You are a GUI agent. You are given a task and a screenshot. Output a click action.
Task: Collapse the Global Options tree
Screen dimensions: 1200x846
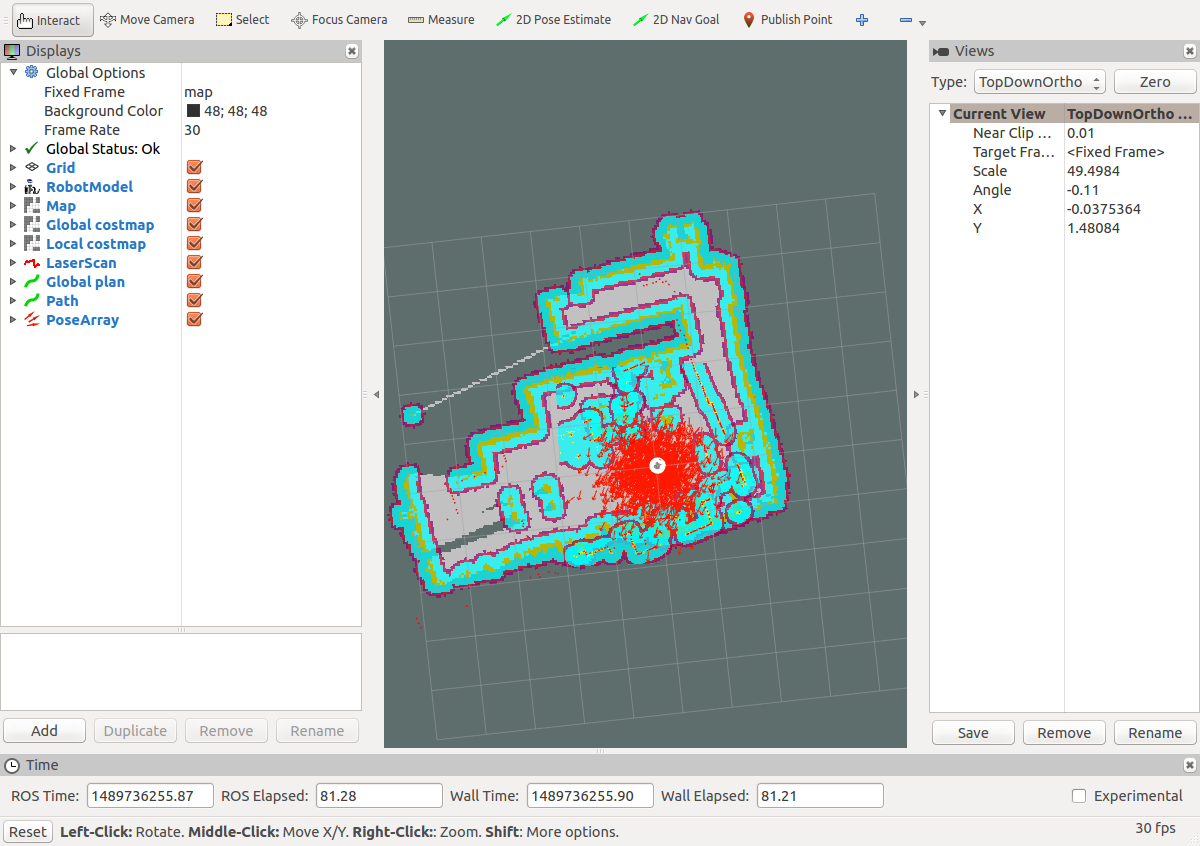point(13,72)
